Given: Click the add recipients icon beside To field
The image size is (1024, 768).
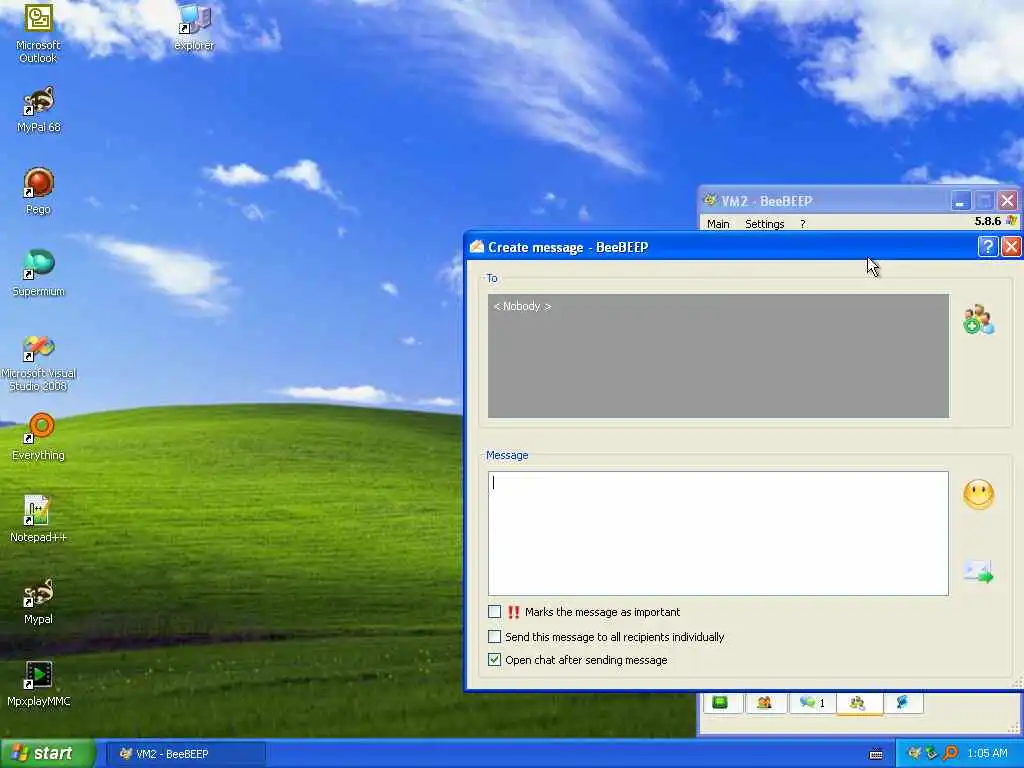Looking at the screenshot, I should pyautogui.click(x=978, y=319).
